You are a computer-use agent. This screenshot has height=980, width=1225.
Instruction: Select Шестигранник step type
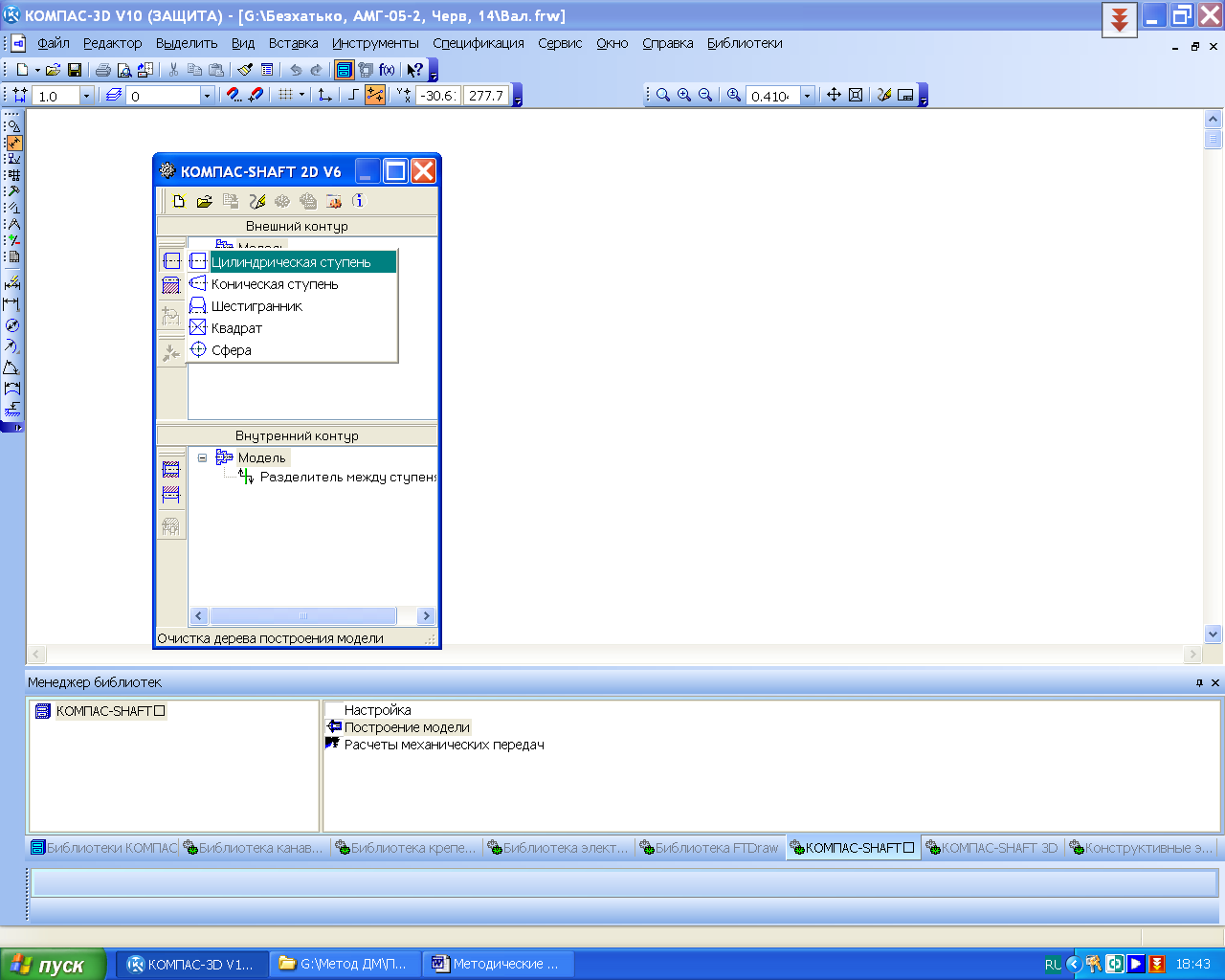point(292,306)
